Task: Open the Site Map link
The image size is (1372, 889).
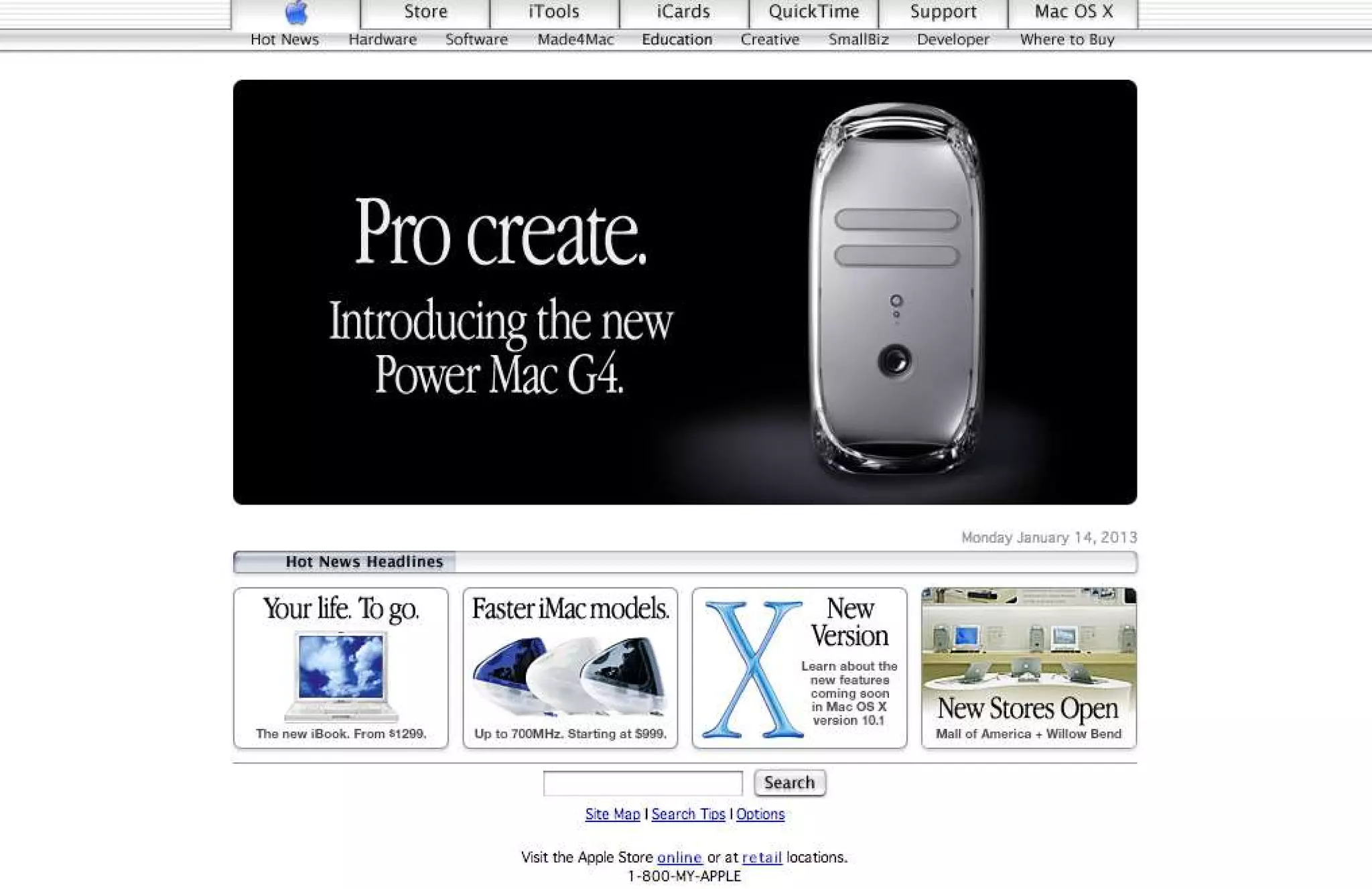Action: click(x=612, y=814)
